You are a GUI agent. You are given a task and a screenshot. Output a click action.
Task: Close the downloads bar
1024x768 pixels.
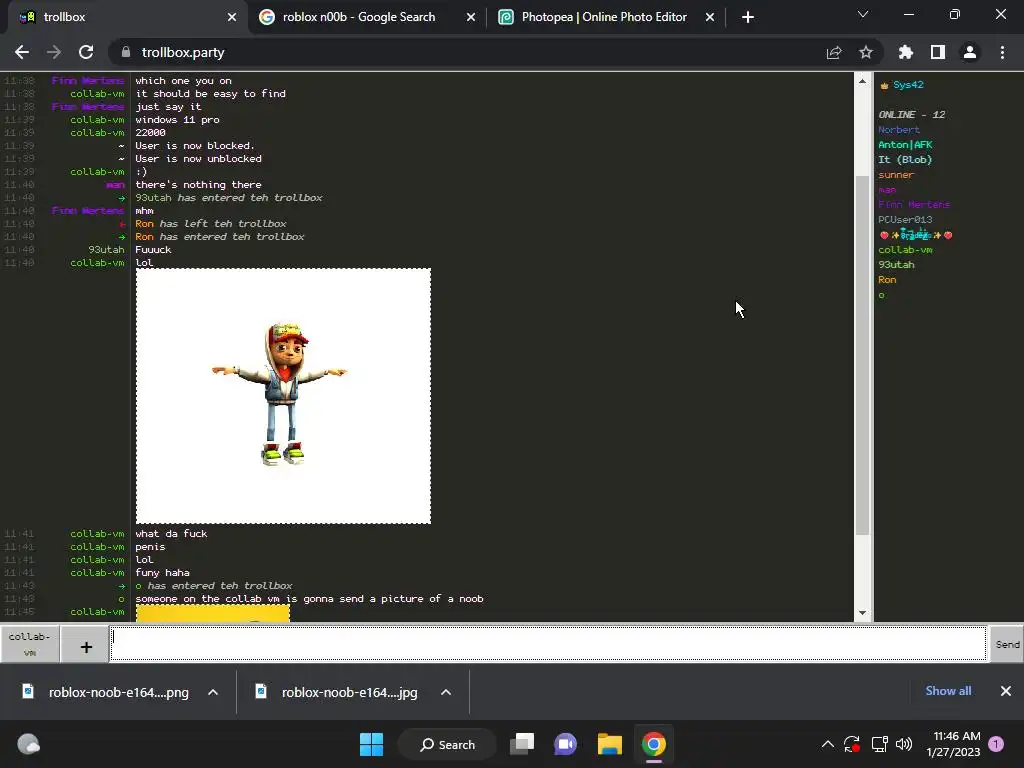point(1006,691)
